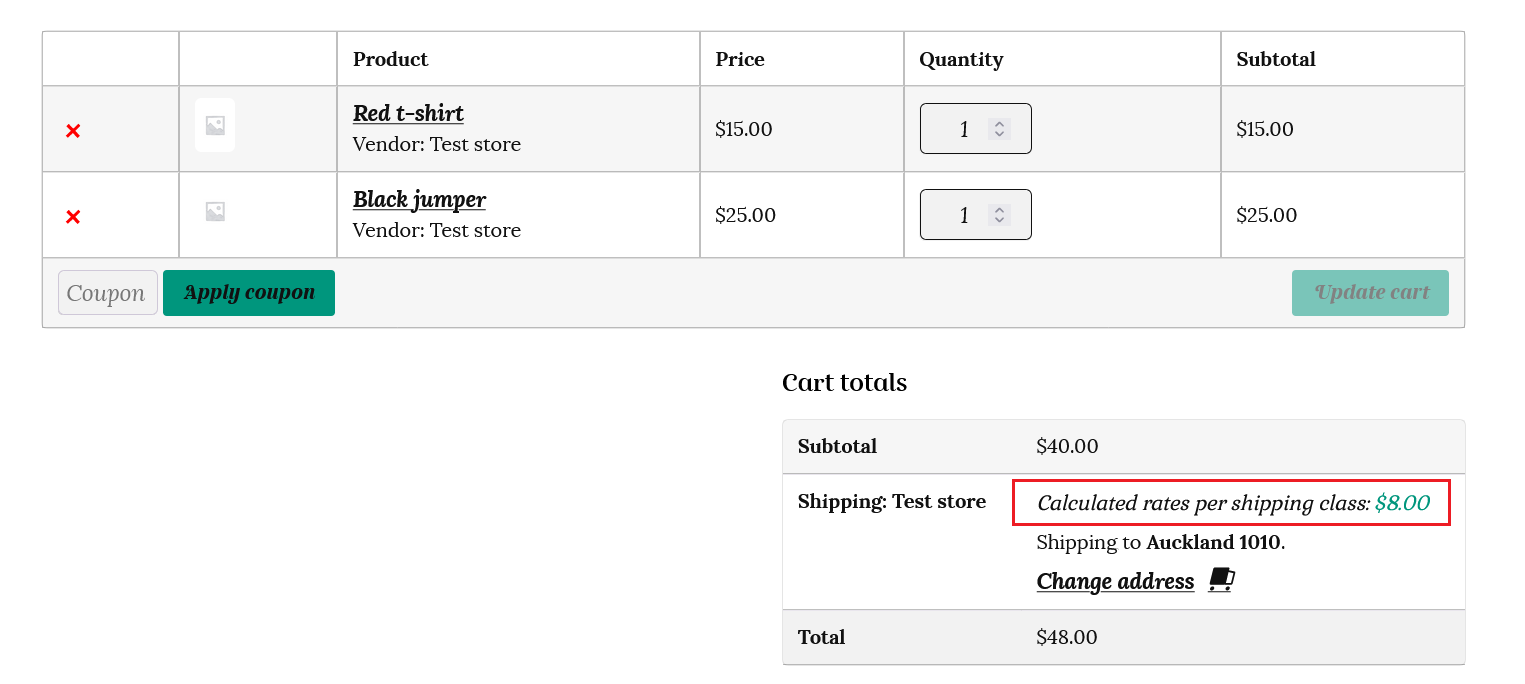Open the Red t-shirt product link
This screenshot has height=684, width=1525.
pos(408,113)
